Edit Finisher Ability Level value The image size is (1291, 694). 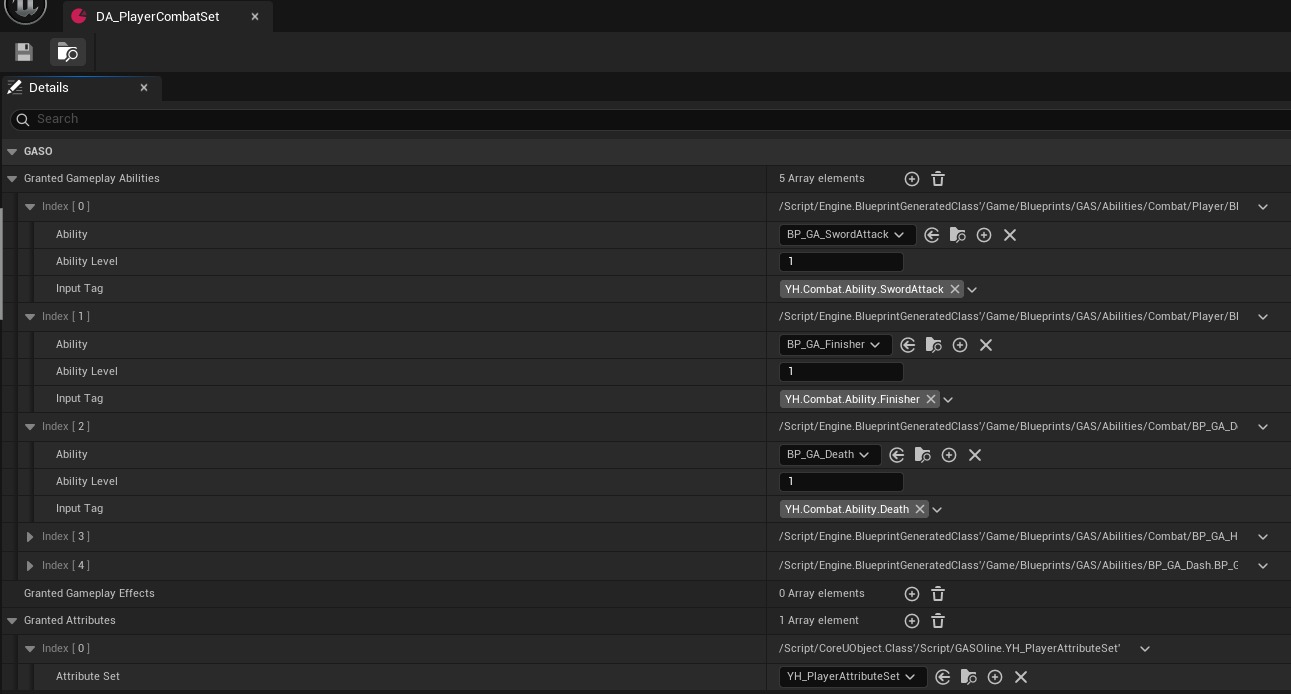pyautogui.click(x=841, y=372)
